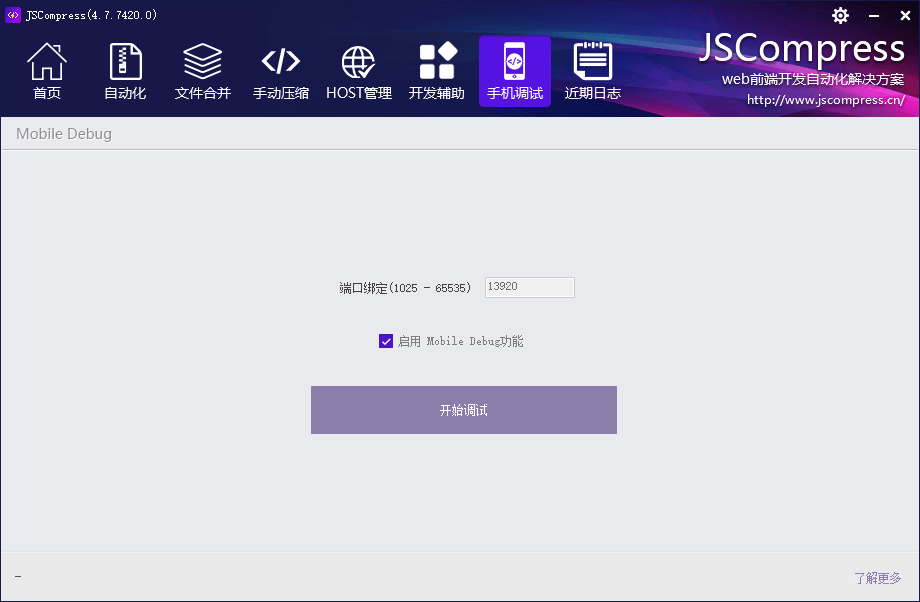Click the 端口绑定(1025 - 65535) label
This screenshot has height=602, width=920.
click(405, 288)
